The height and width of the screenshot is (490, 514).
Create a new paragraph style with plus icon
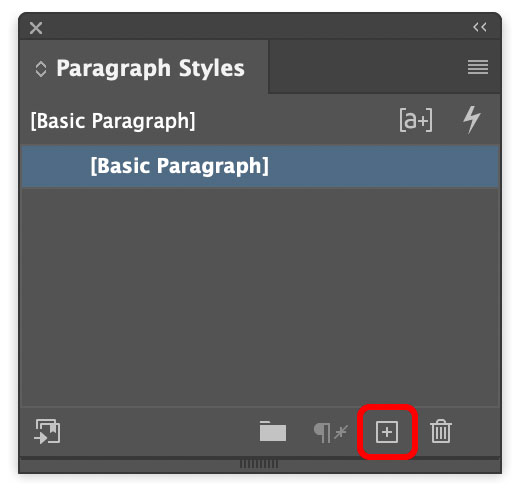click(387, 432)
